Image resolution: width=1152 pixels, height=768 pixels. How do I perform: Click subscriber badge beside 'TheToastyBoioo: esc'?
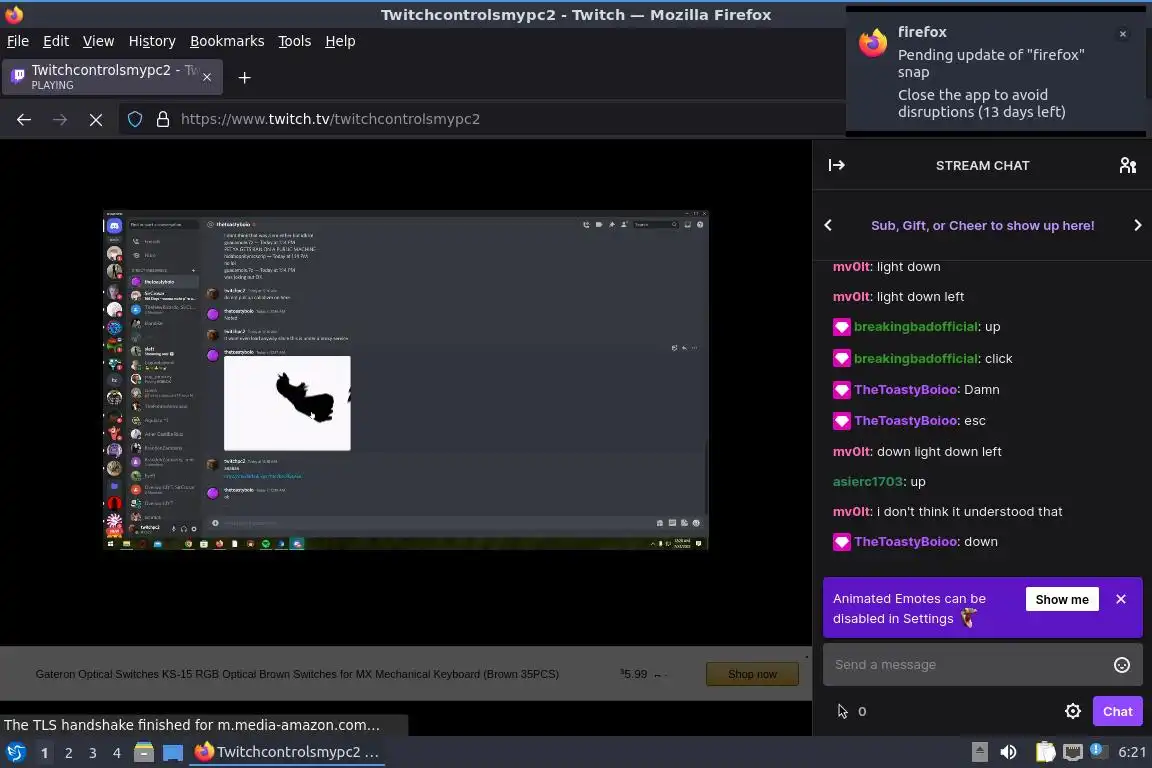[x=841, y=421]
